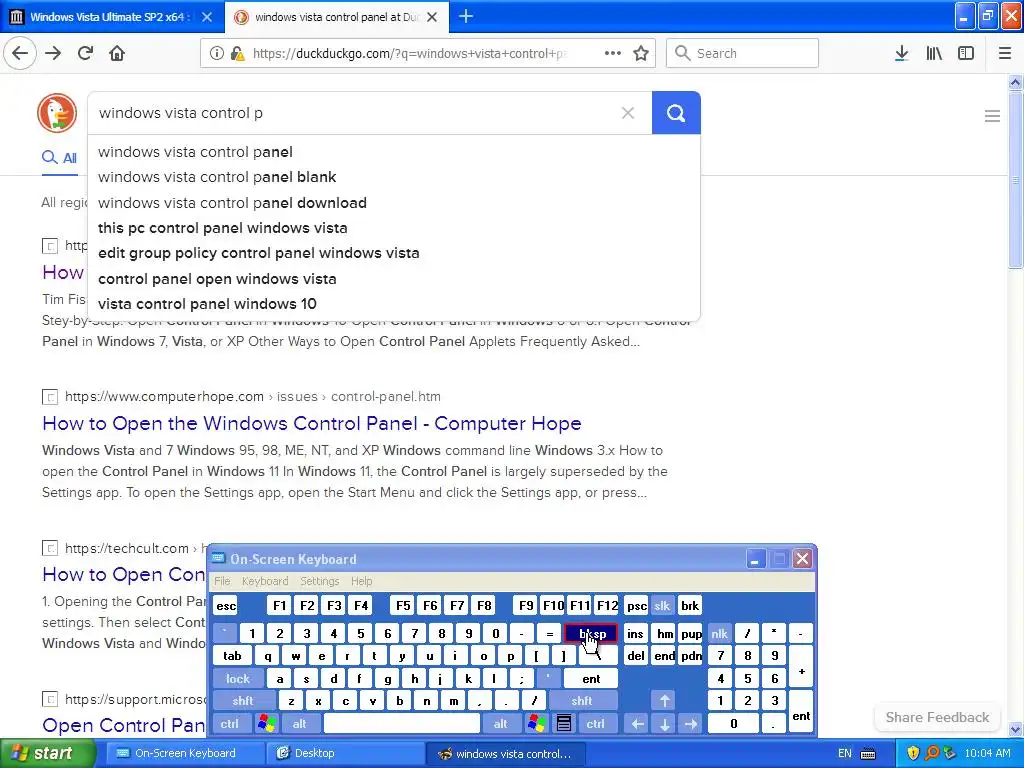Select the All search results tab
The height and width of the screenshot is (768, 1024).
pyautogui.click(x=60, y=158)
